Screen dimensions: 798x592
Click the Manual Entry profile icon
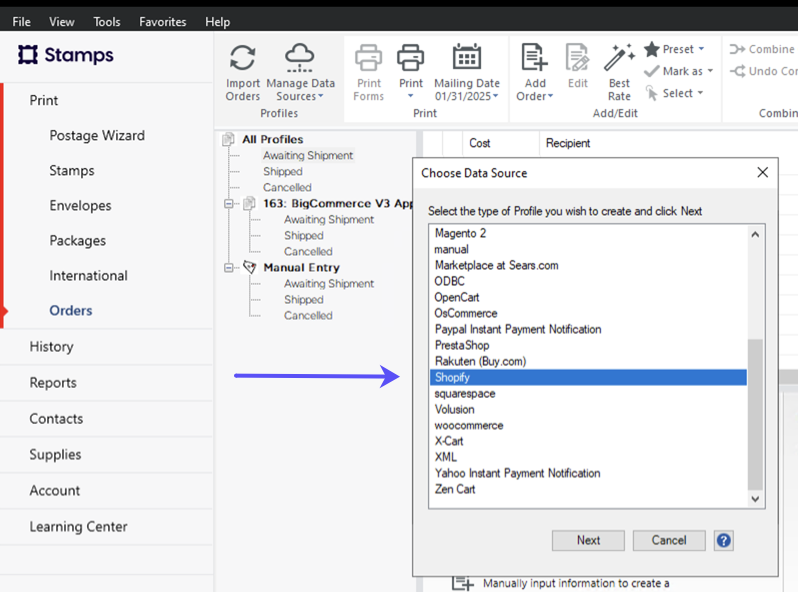click(249, 267)
